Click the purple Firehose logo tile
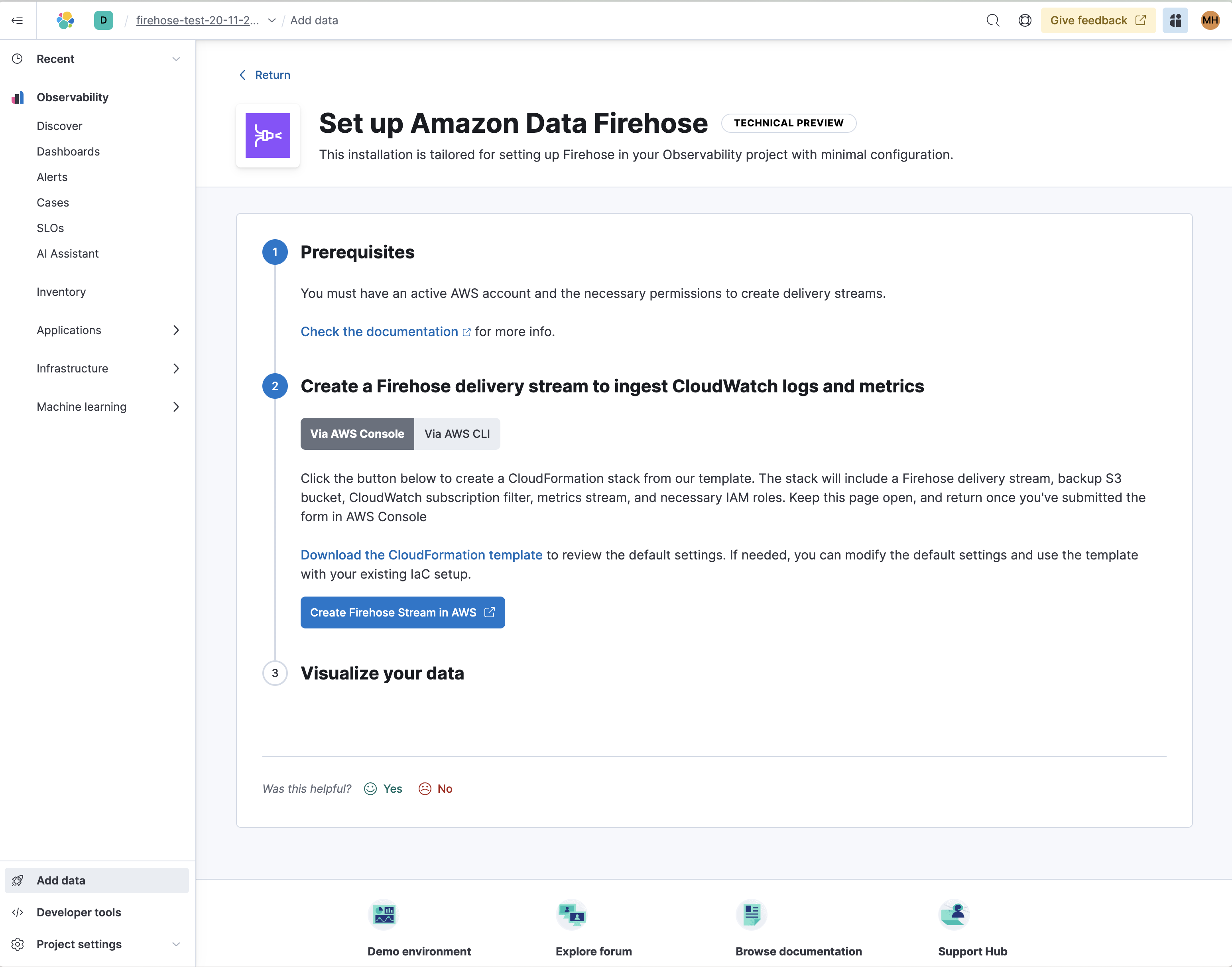This screenshot has height=967, width=1232. tap(268, 136)
